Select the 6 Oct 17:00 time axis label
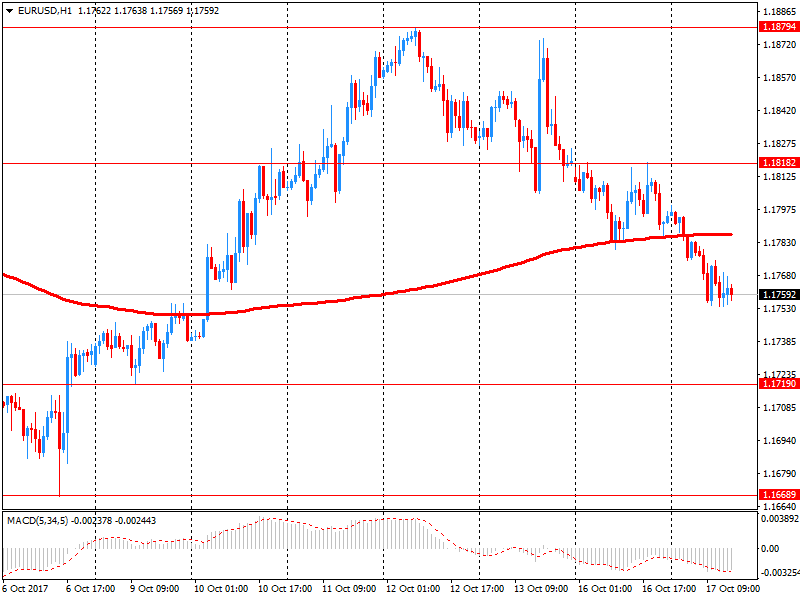The height and width of the screenshot is (600, 800). [90, 589]
